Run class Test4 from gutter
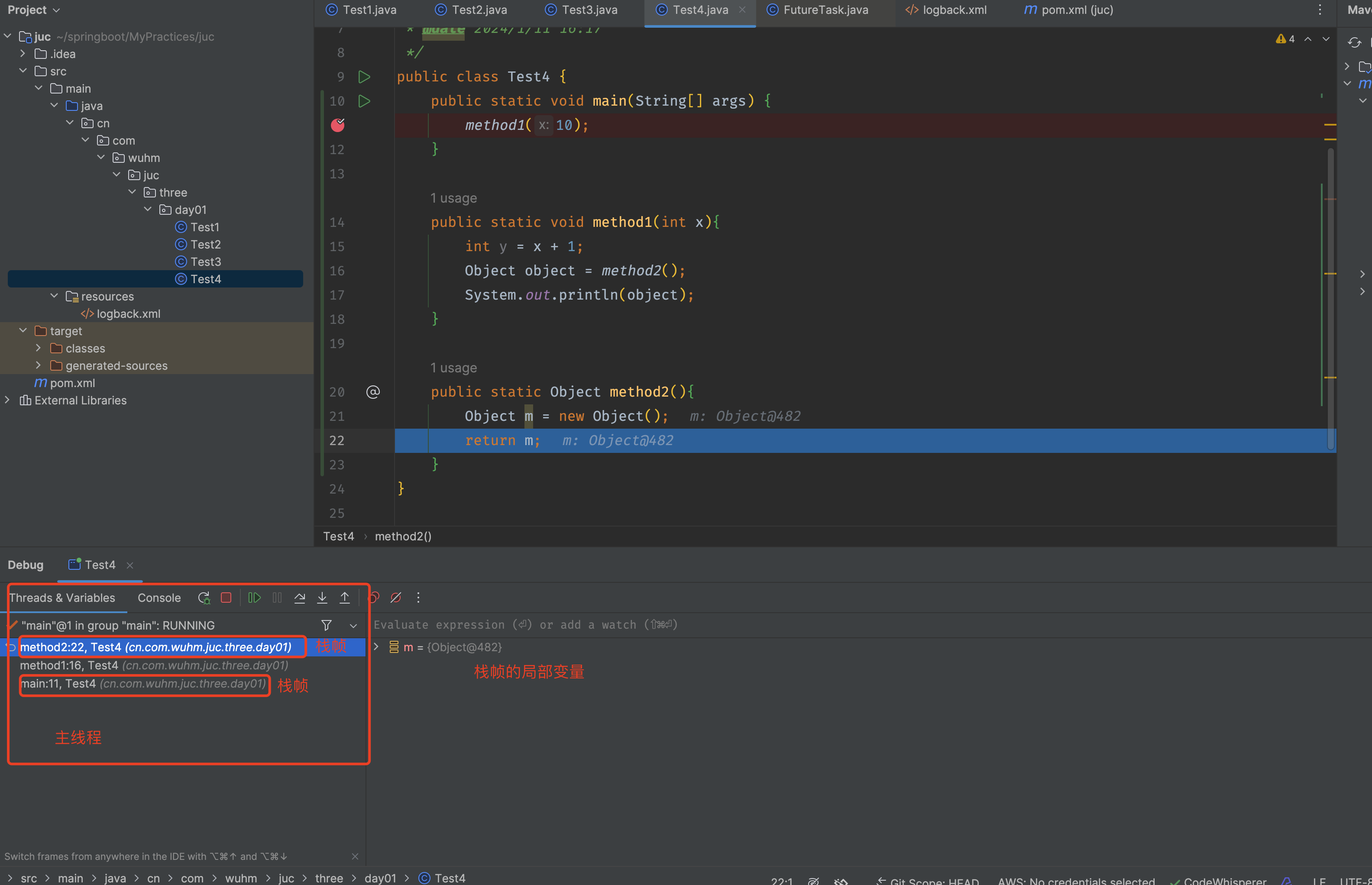Image resolution: width=1372 pixels, height=885 pixels. 364,77
